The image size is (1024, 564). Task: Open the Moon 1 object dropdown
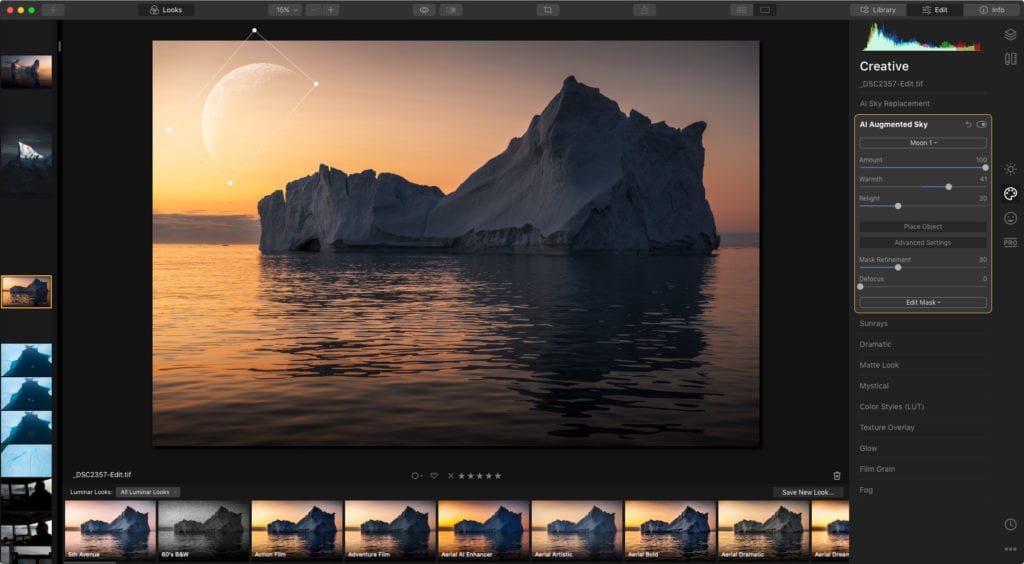923,143
